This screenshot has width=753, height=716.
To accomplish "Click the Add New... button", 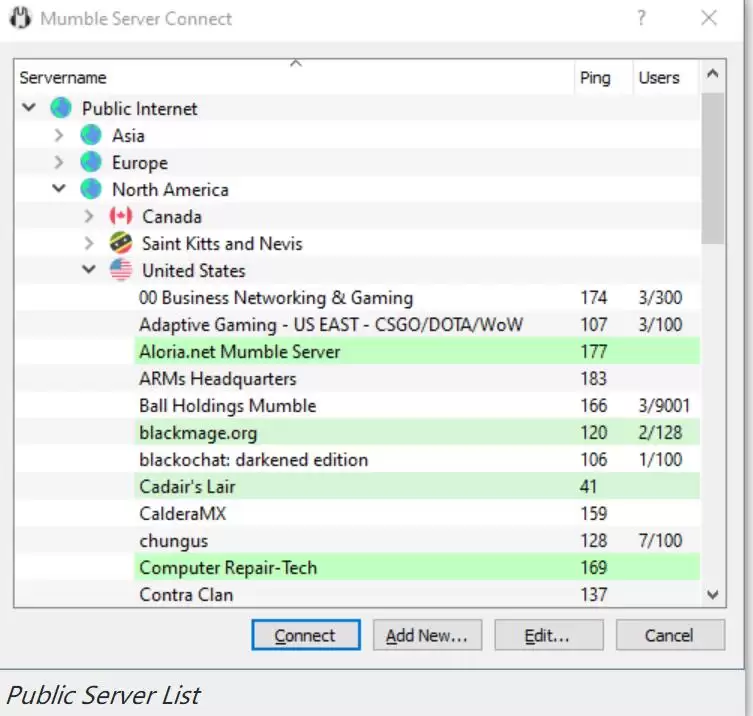I will pyautogui.click(x=427, y=635).
